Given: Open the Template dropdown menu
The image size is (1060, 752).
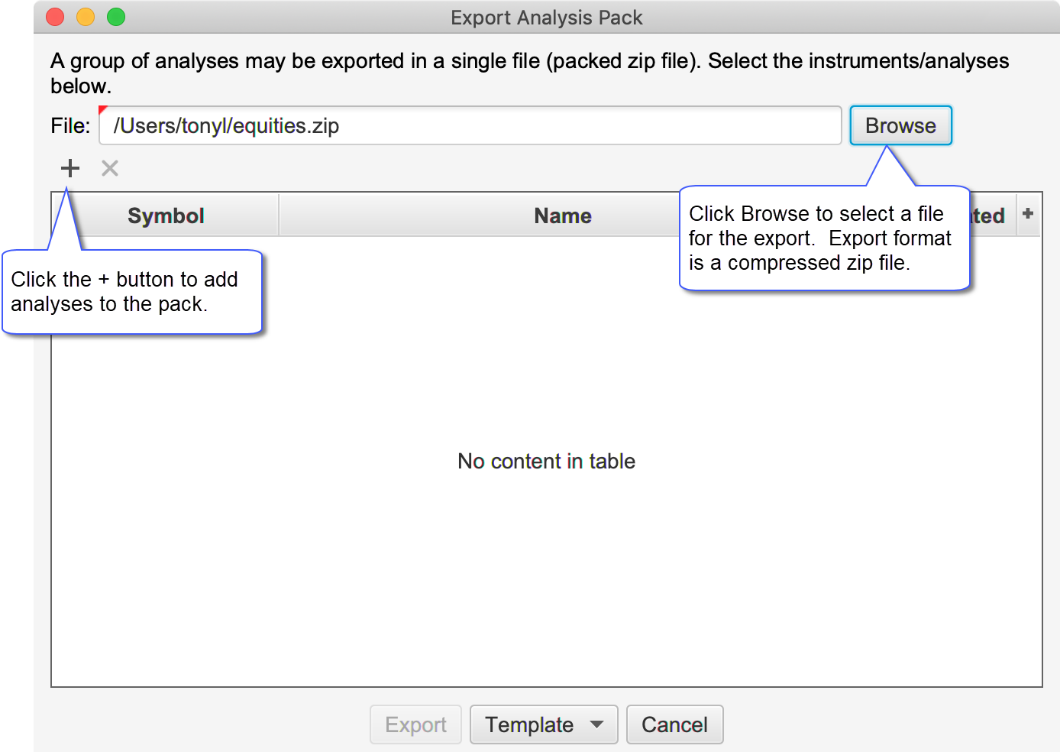Looking at the screenshot, I should (544, 725).
